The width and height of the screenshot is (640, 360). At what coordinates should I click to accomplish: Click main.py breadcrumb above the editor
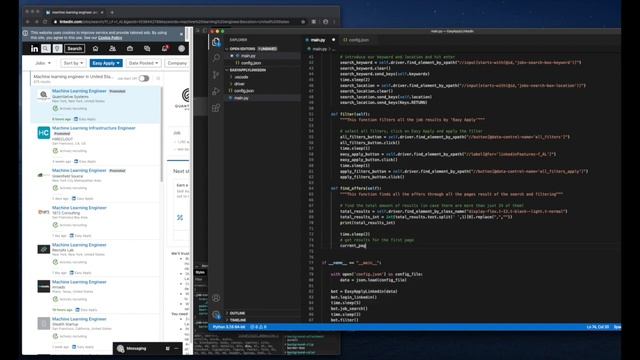pyautogui.click(x=319, y=49)
